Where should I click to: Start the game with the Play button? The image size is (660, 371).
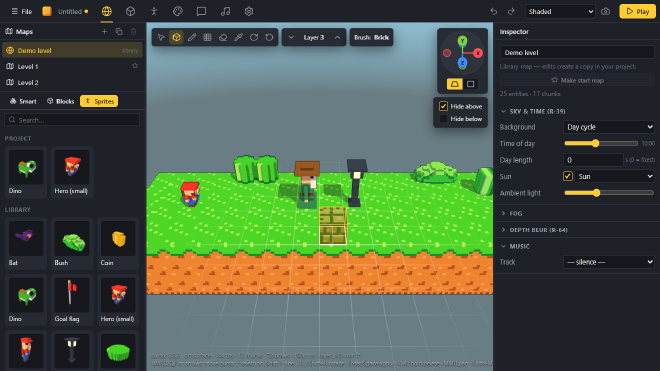point(637,11)
